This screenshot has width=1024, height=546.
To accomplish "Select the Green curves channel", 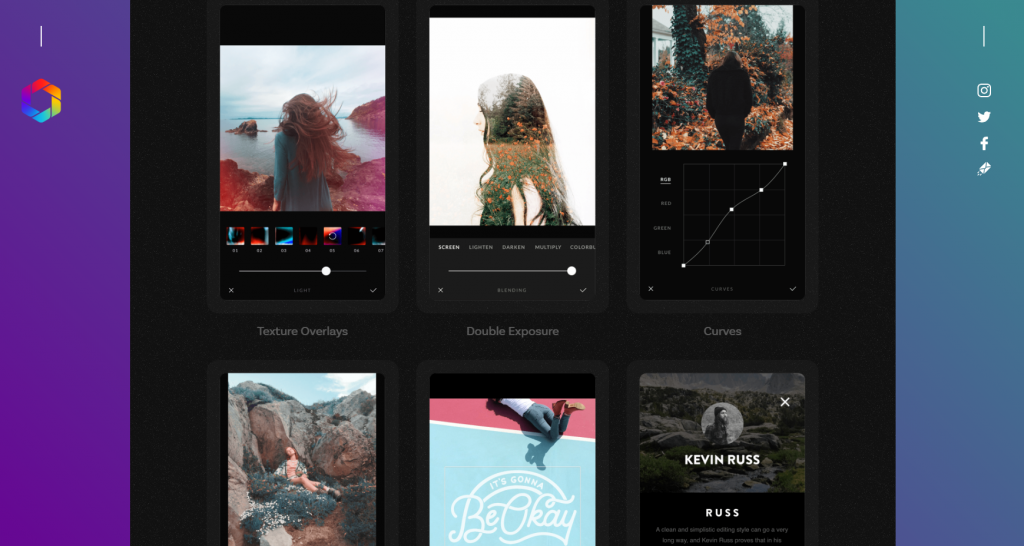I will (662, 228).
